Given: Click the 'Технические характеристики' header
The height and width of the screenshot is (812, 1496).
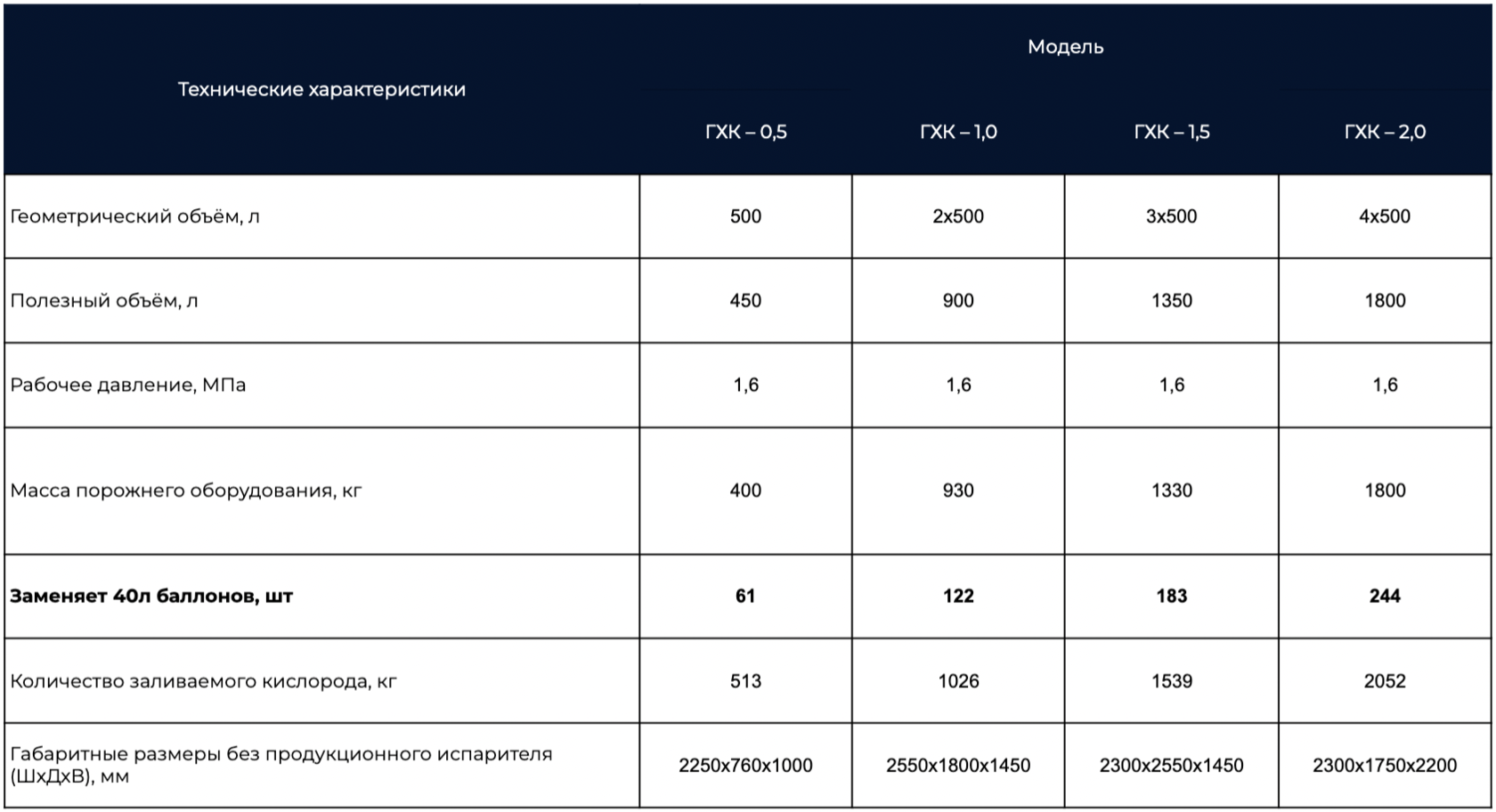Looking at the screenshot, I should click(x=321, y=89).
